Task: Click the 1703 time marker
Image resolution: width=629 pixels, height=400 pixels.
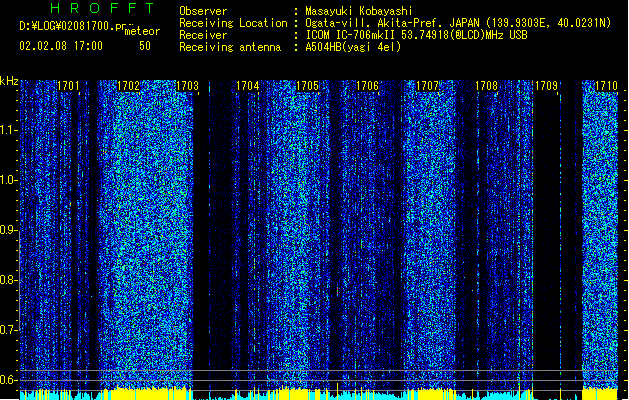Action: pyautogui.click(x=187, y=86)
